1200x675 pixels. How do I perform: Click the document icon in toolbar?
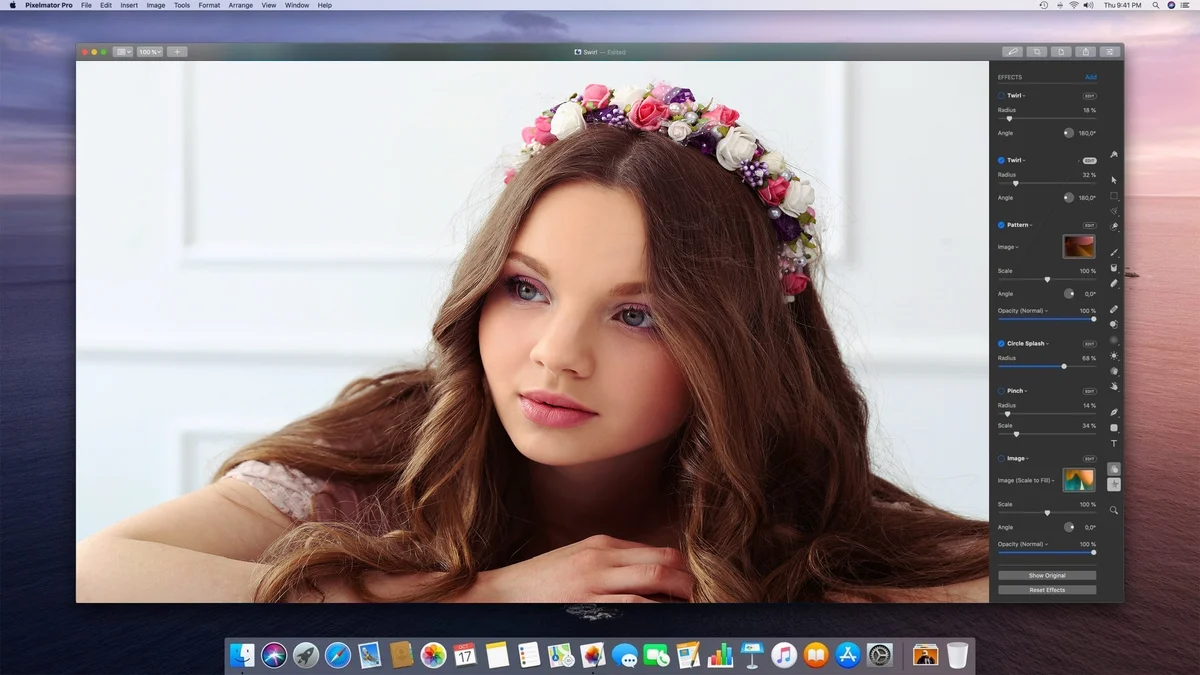tap(1061, 52)
